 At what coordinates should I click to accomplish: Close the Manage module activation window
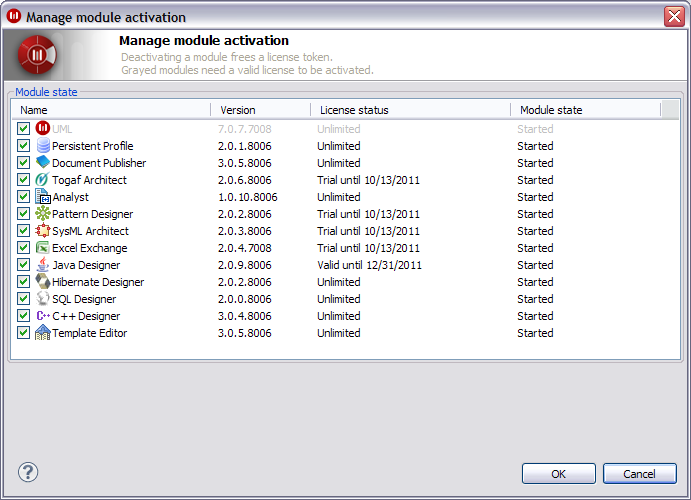674,17
